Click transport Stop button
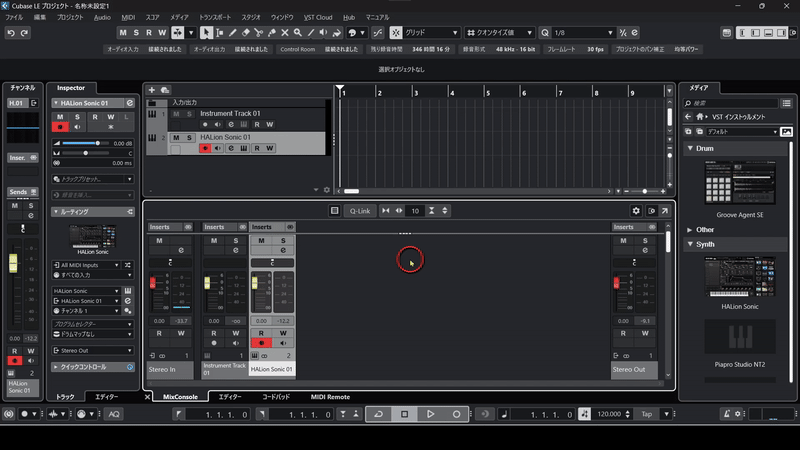 tap(405, 414)
